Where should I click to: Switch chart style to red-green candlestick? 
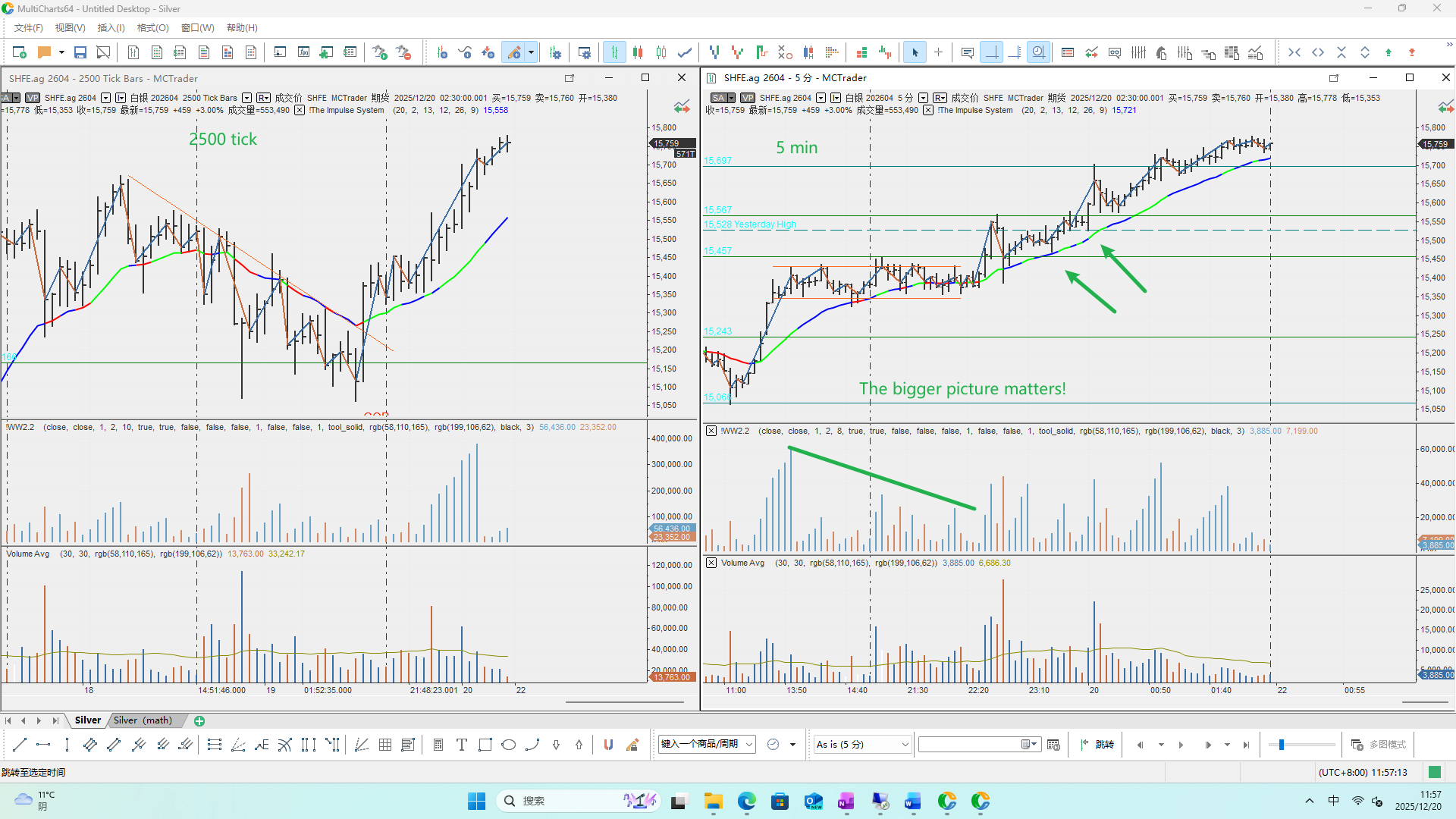coord(638,52)
